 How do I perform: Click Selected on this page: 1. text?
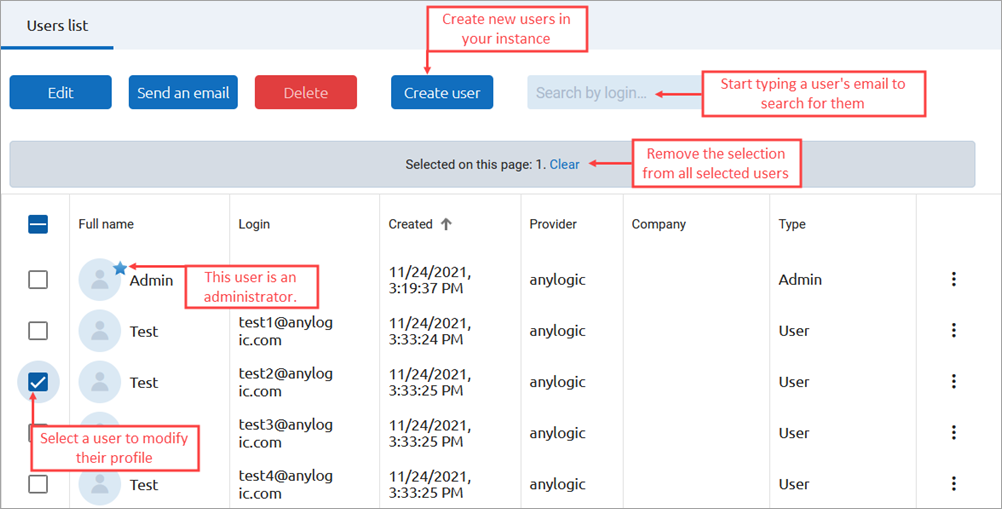tap(475, 164)
